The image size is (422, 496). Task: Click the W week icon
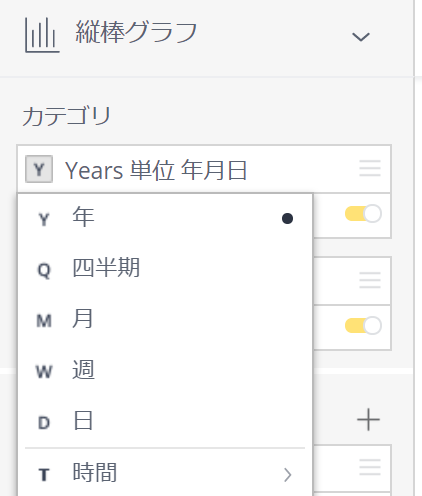pyautogui.click(x=44, y=372)
